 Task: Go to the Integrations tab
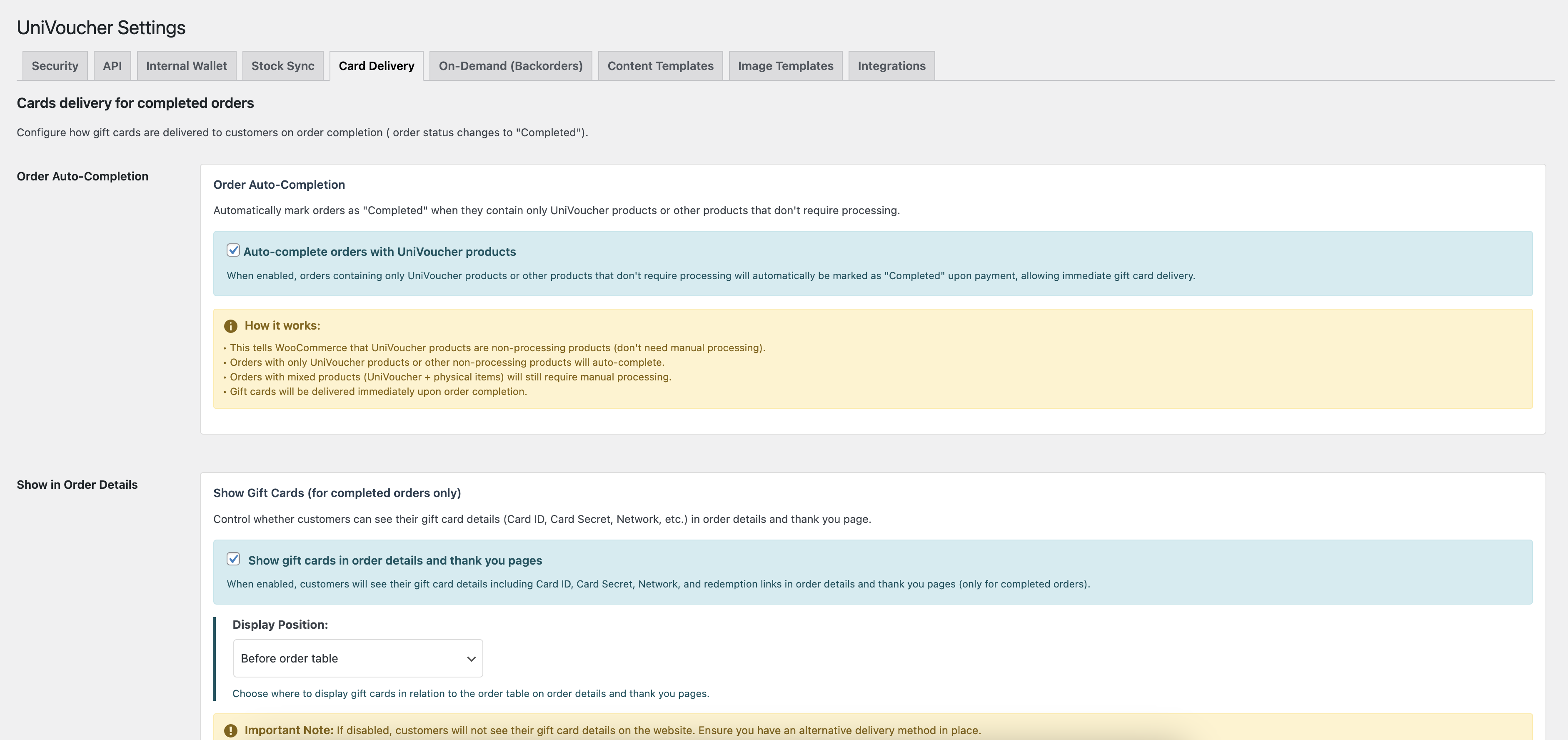click(x=891, y=66)
